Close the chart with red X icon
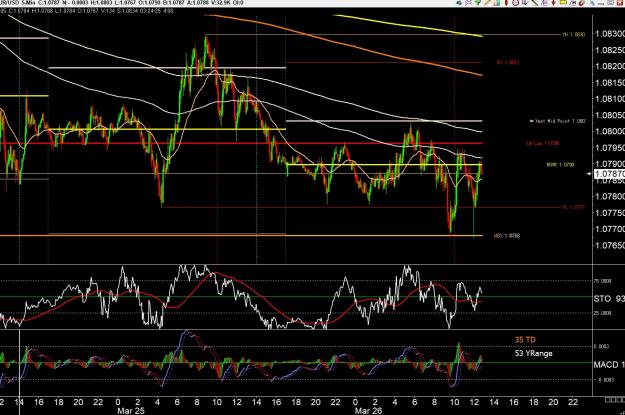This screenshot has width=625, height=415. click(620, 2)
